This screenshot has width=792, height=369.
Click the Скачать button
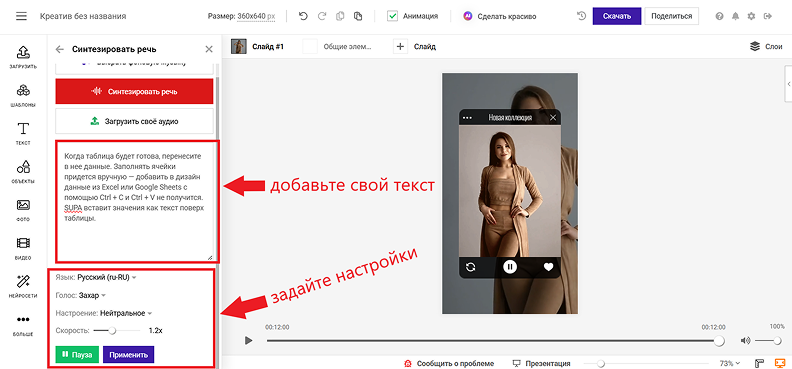coord(617,16)
